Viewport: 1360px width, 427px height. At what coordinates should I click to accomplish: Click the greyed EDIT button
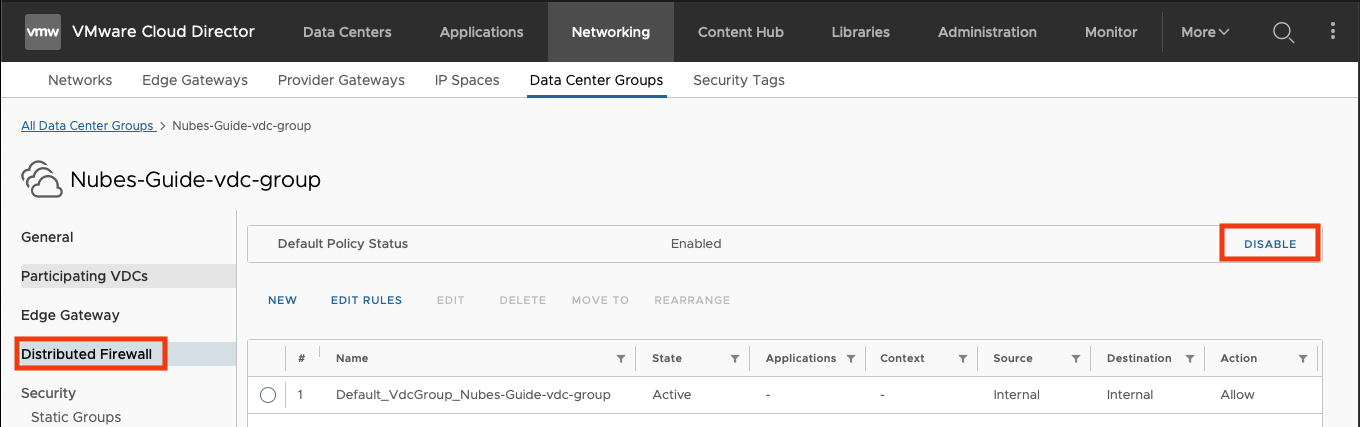click(451, 300)
